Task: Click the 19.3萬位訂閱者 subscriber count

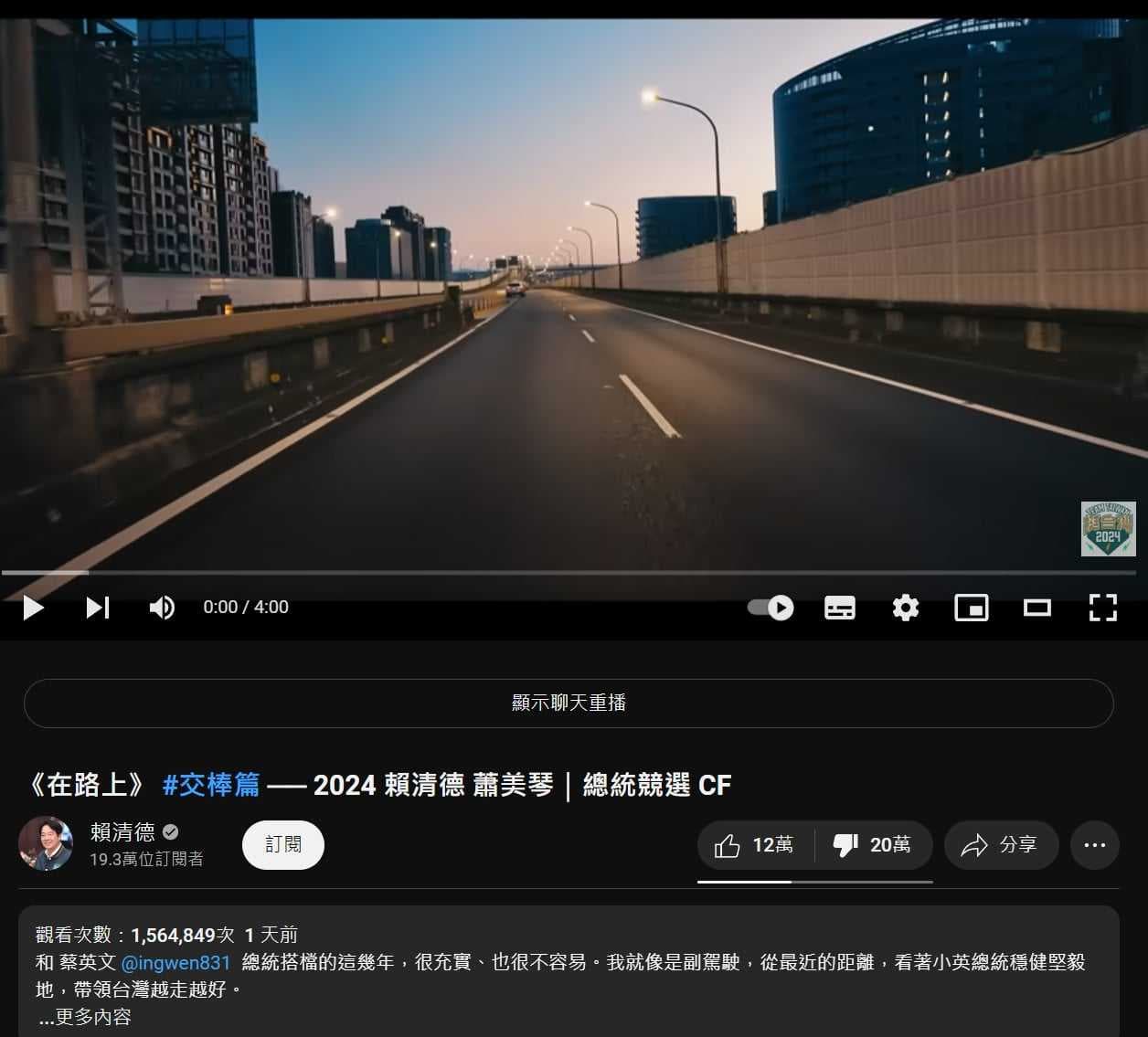Action: pos(146,860)
